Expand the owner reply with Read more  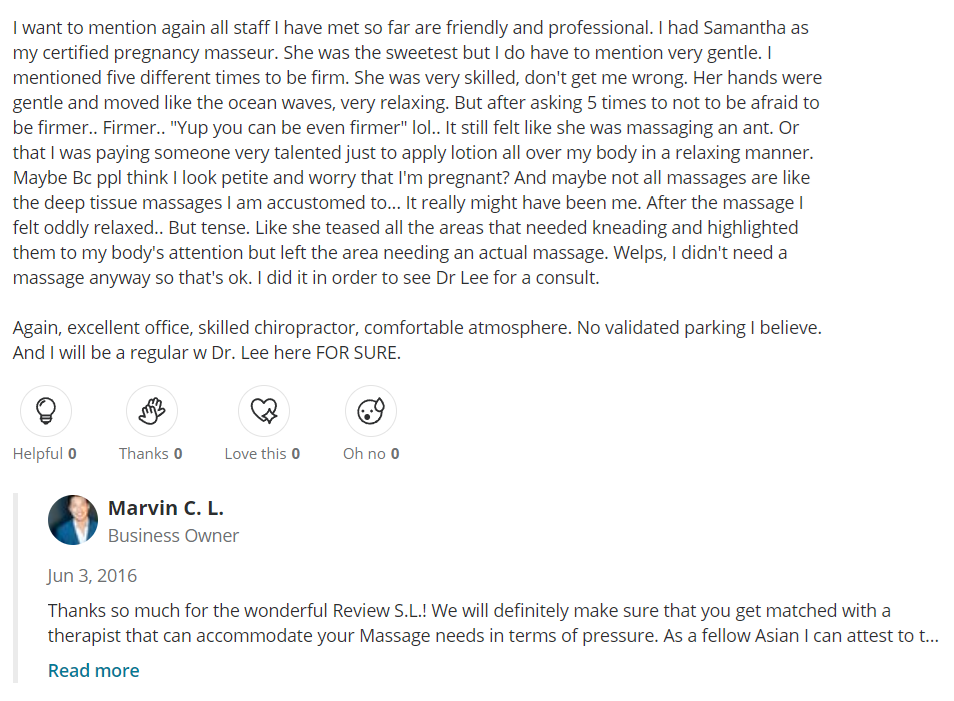tap(94, 671)
